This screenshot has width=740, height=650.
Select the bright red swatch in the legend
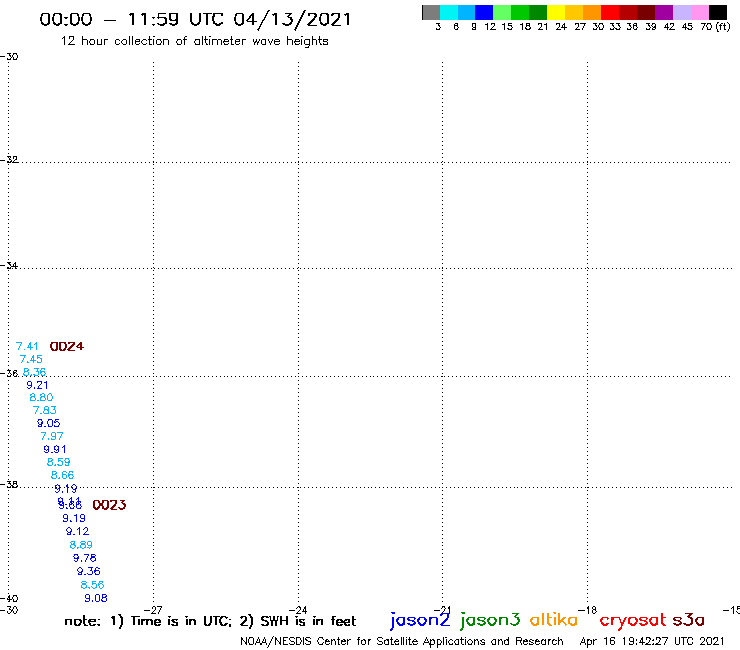tap(610, 12)
